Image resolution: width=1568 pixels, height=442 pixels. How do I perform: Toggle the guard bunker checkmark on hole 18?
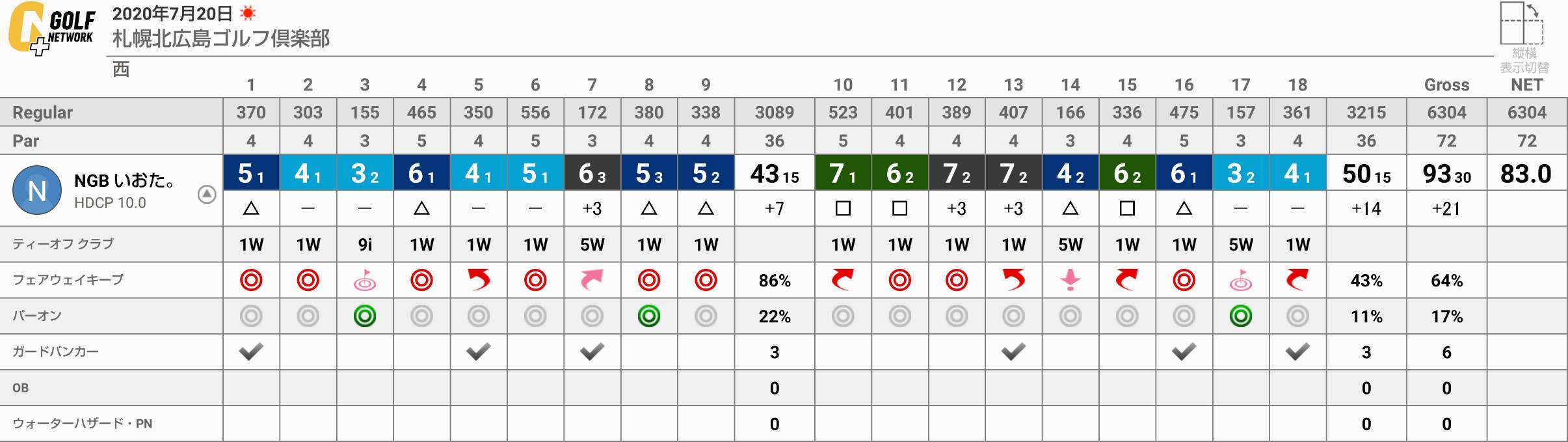(x=1297, y=352)
